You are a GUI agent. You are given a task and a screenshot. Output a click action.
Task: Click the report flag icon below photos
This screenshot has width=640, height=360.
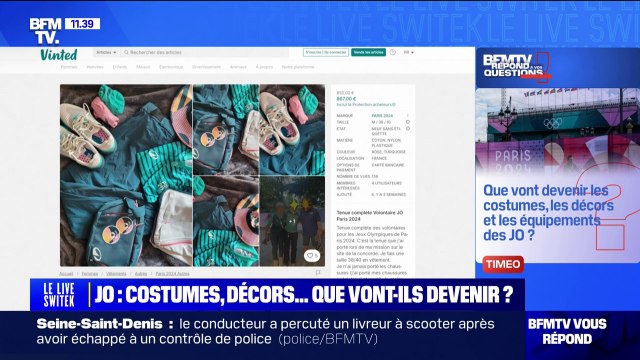point(318,272)
